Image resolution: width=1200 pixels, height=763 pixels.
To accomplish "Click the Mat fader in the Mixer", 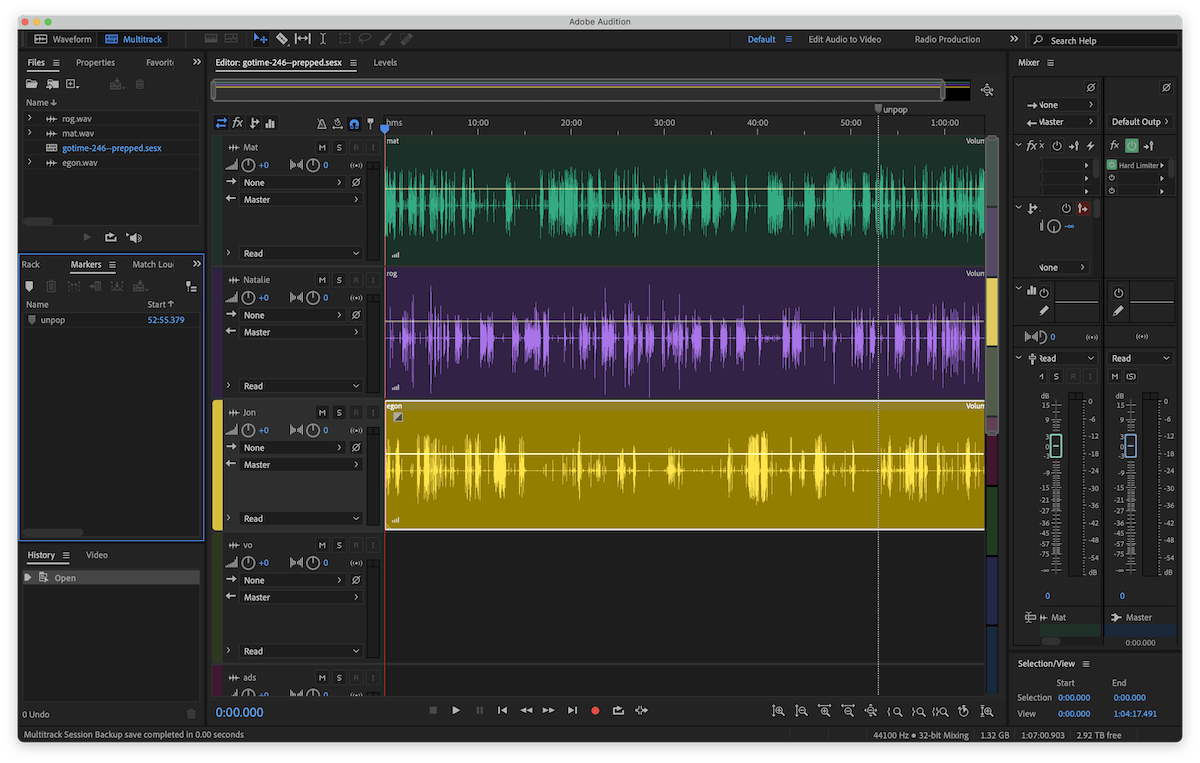I will tap(1055, 446).
